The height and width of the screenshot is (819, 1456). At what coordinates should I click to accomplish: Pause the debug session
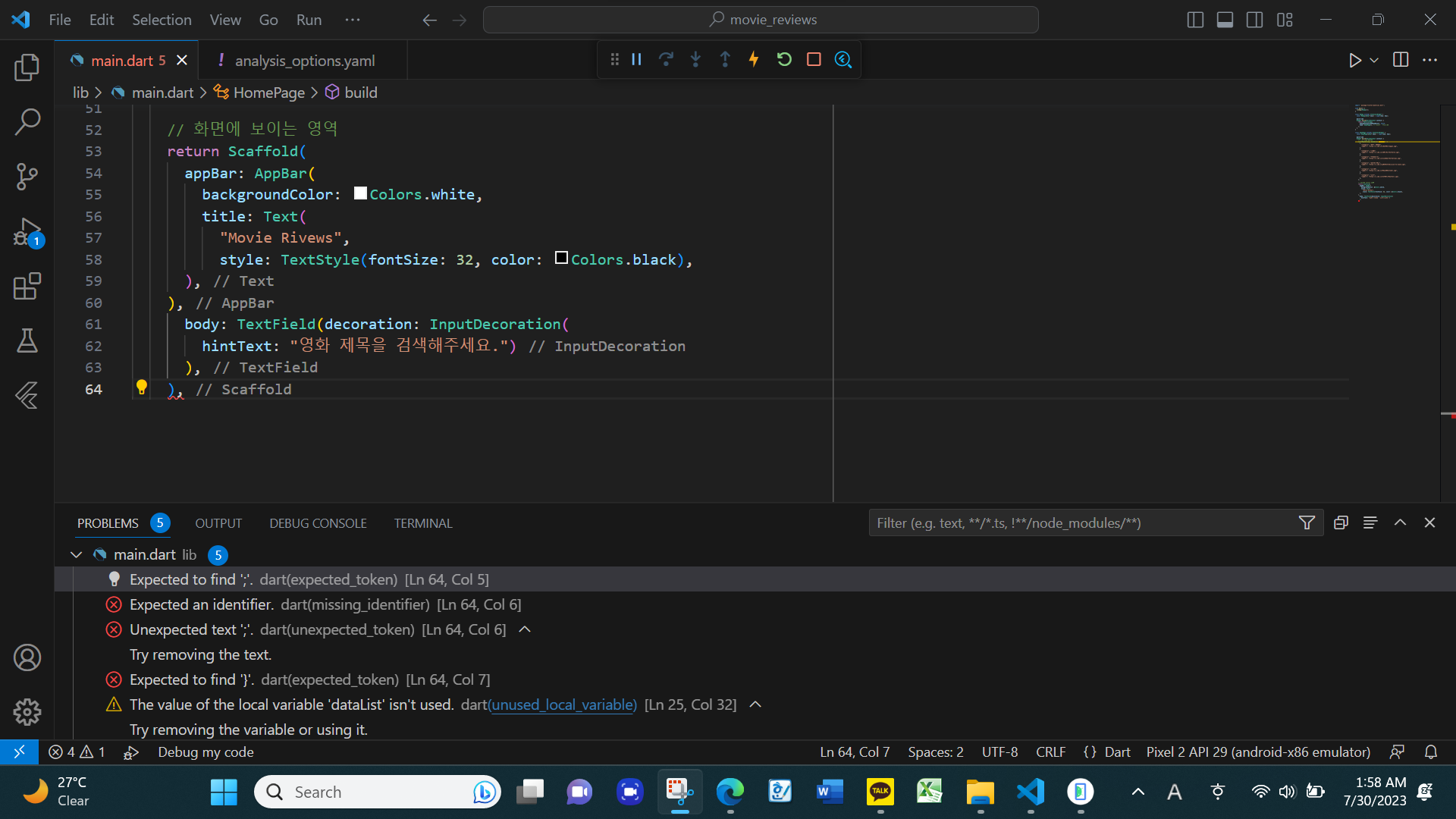[x=637, y=59]
